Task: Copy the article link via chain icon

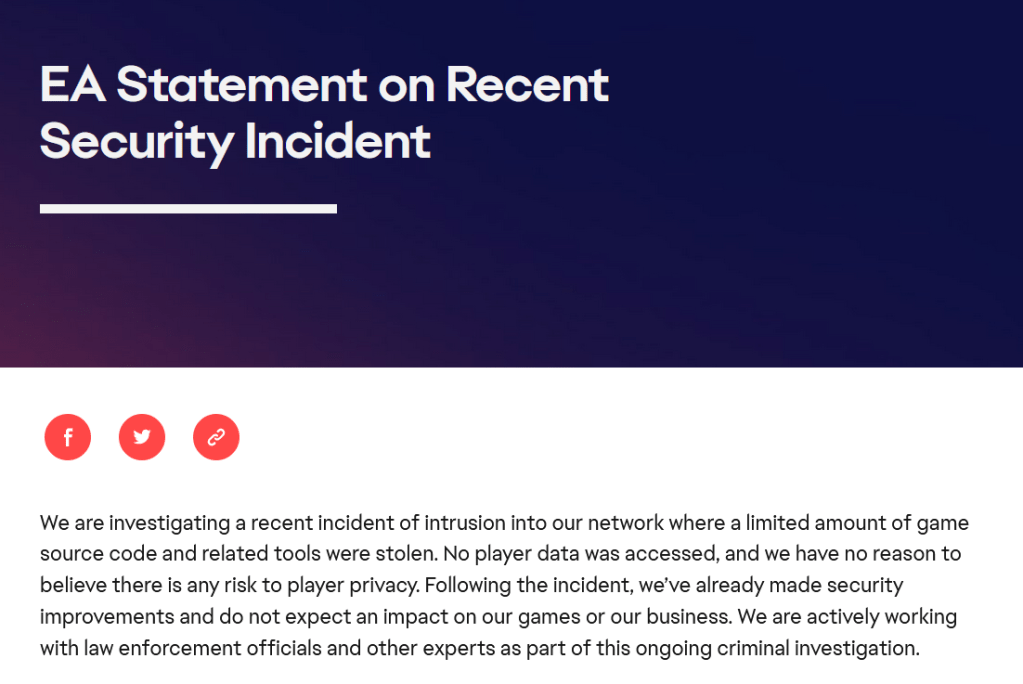Action: pyautogui.click(x=216, y=437)
